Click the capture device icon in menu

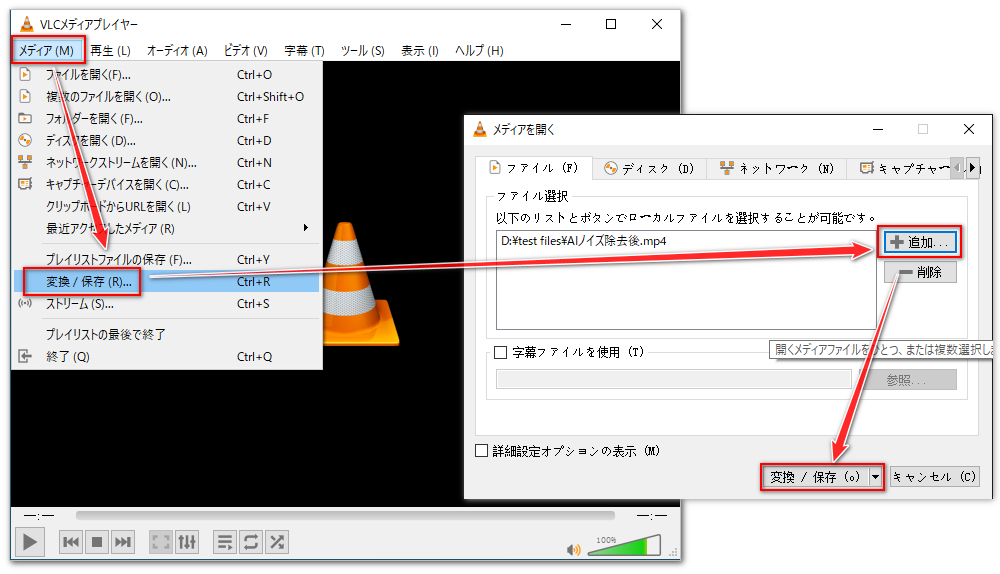click(25, 184)
